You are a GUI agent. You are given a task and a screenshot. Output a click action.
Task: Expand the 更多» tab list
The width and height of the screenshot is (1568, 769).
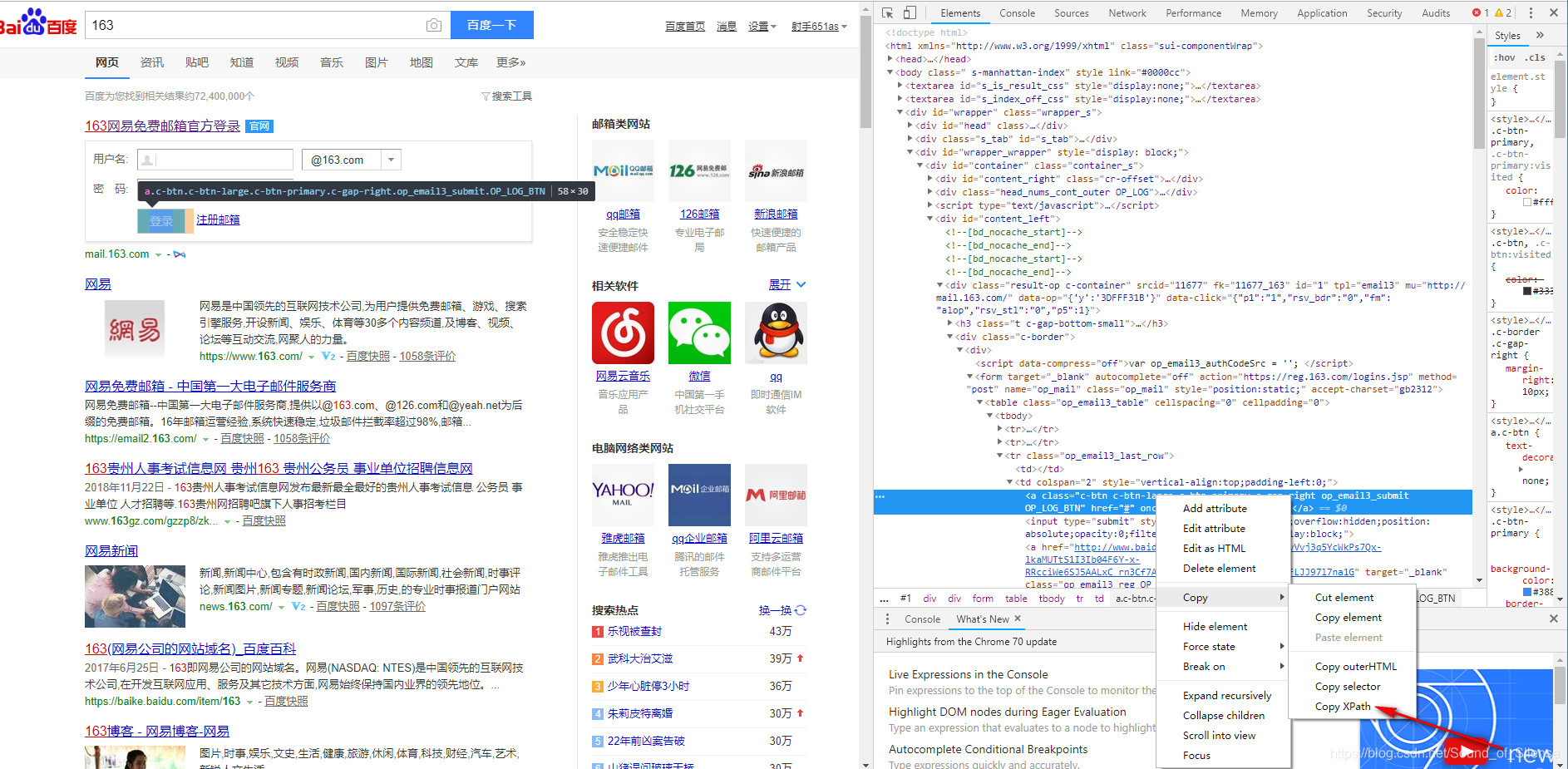(510, 62)
